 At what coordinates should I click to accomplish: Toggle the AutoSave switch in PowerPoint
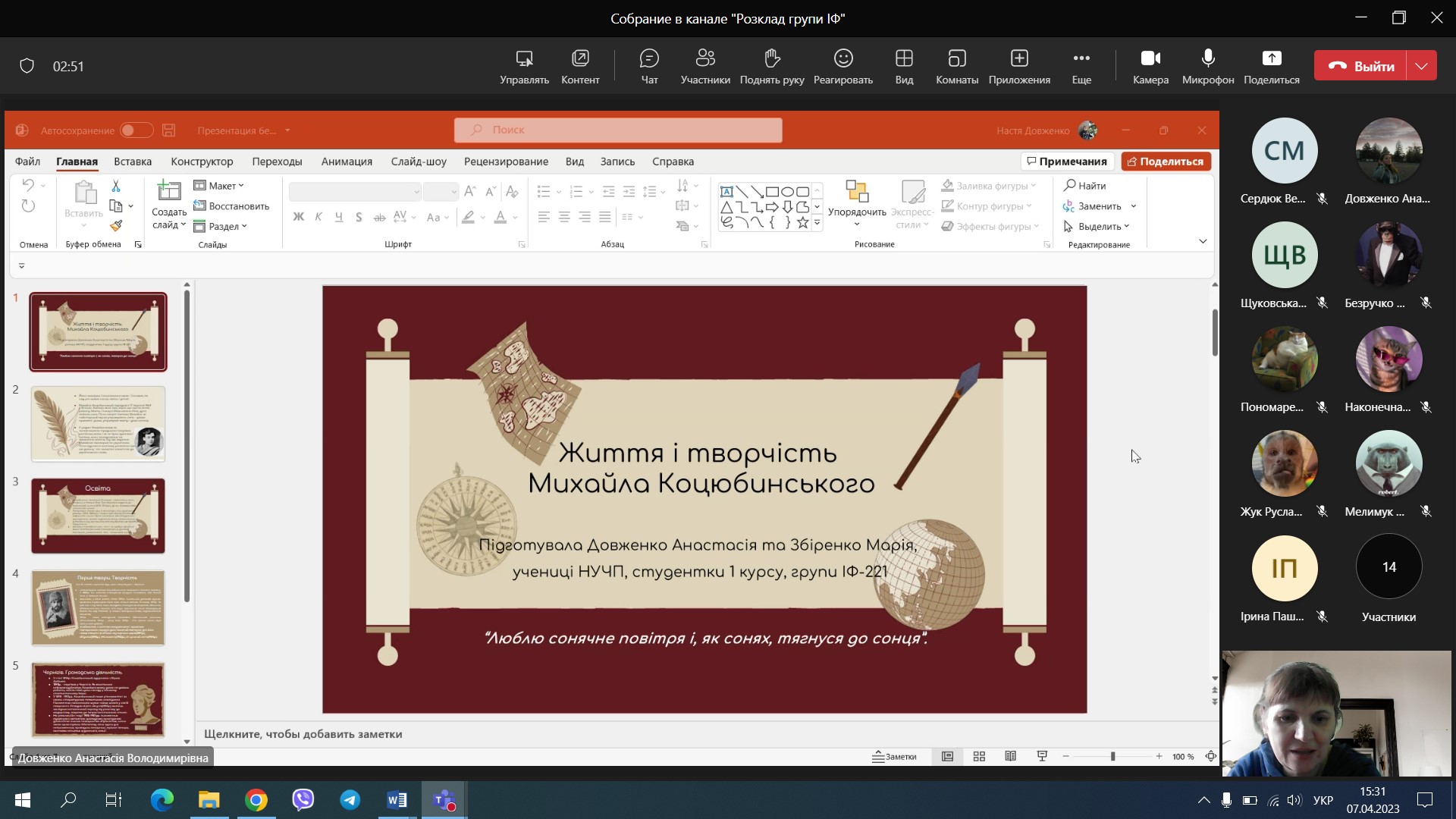(136, 130)
